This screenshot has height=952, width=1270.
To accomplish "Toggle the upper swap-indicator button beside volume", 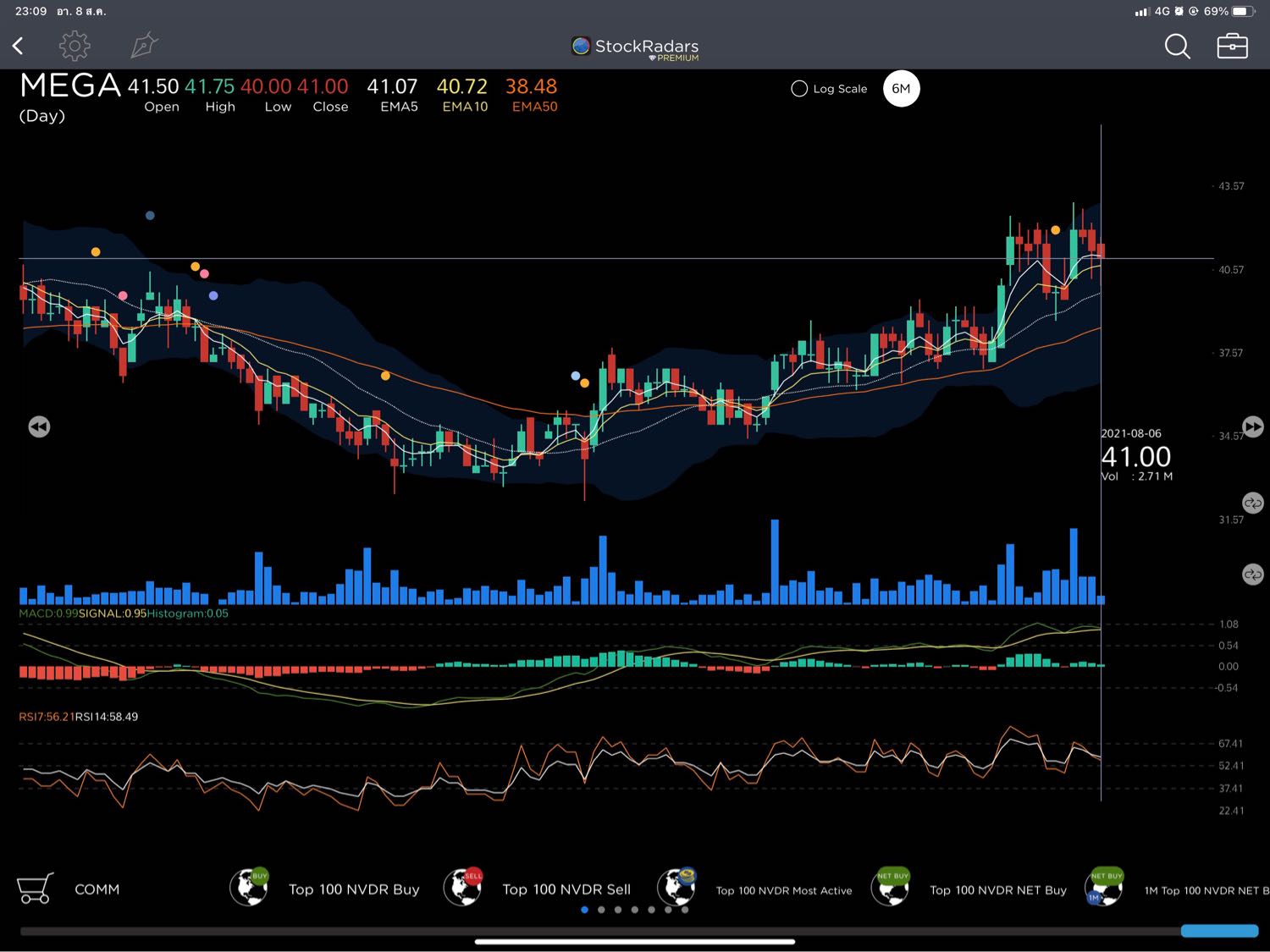I will tap(1252, 503).
